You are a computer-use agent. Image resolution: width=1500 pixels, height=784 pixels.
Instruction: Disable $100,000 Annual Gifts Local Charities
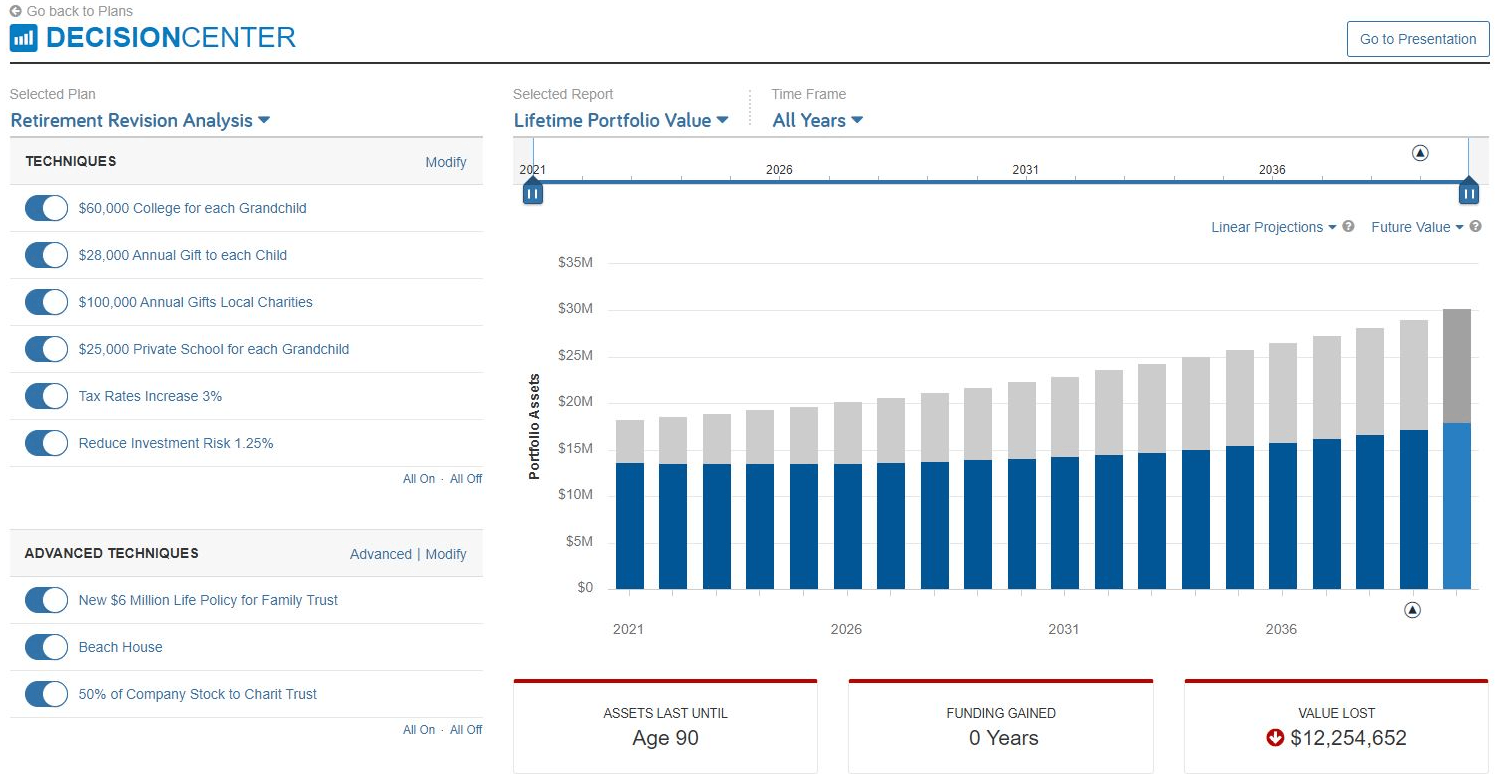click(x=46, y=302)
